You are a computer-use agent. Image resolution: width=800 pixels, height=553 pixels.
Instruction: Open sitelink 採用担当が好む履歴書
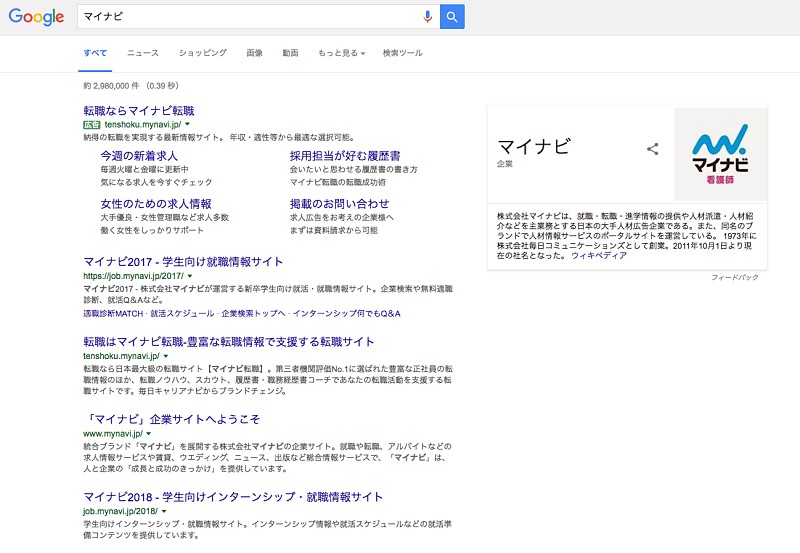click(x=345, y=156)
